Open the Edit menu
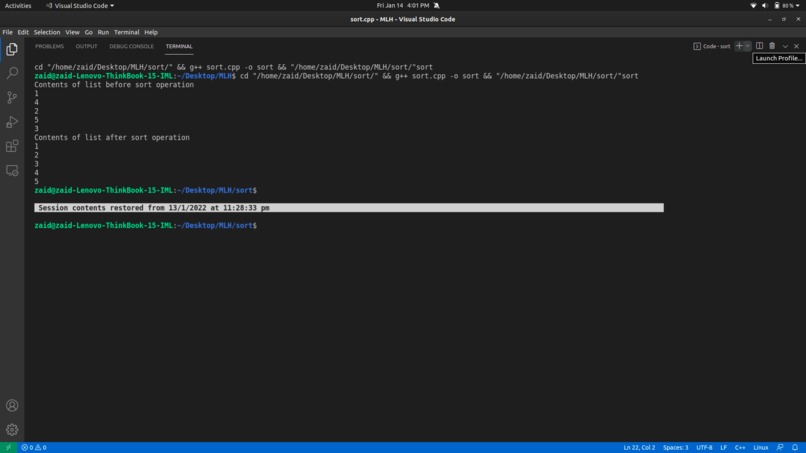Viewport: 806px width, 453px height. pos(23,32)
